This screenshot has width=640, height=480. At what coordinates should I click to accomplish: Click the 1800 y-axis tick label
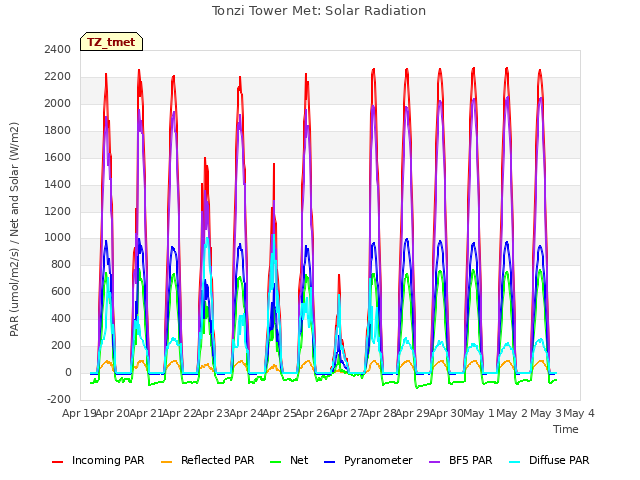click(x=58, y=130)
